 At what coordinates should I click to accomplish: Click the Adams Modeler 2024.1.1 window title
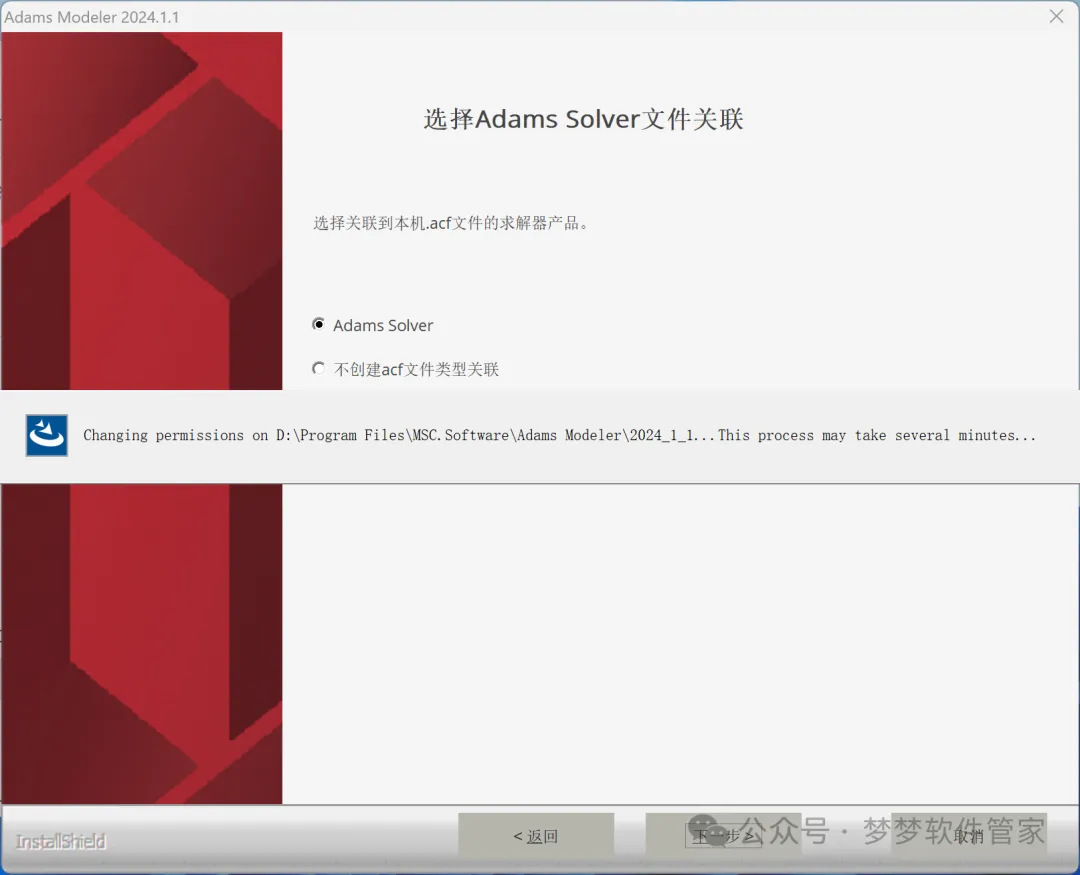click(x=92, y=17)
